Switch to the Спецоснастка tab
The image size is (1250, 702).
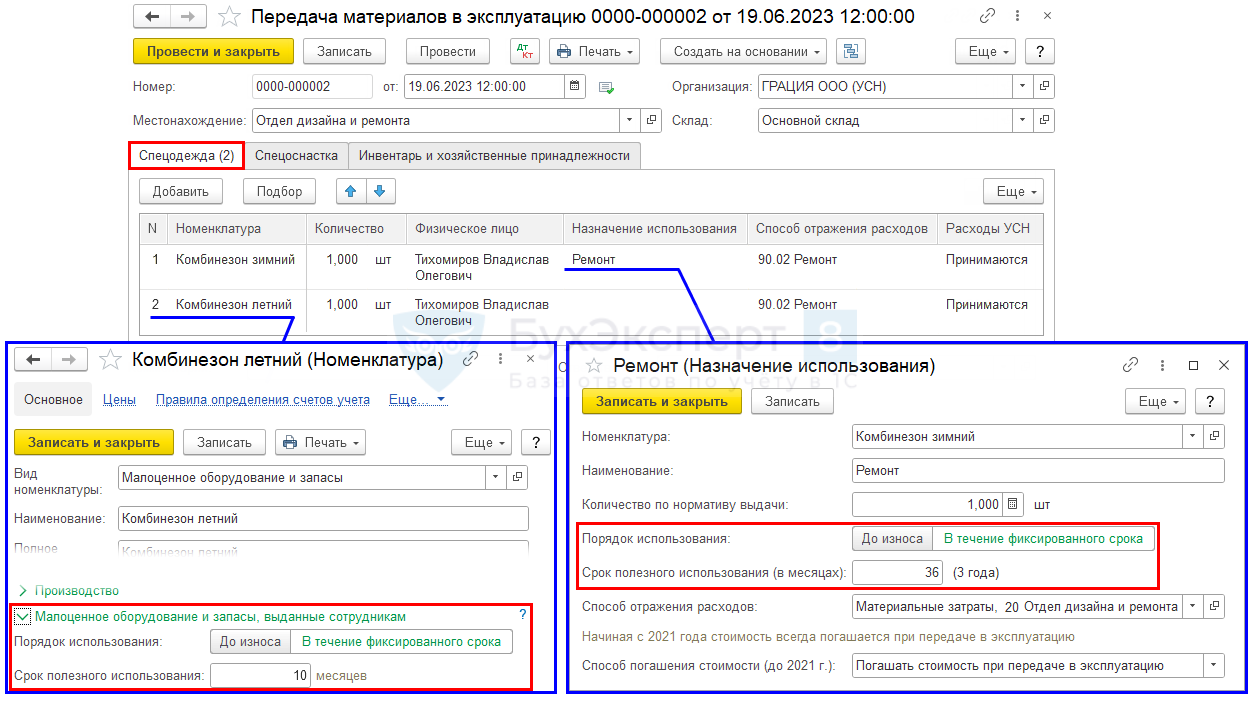296,156
